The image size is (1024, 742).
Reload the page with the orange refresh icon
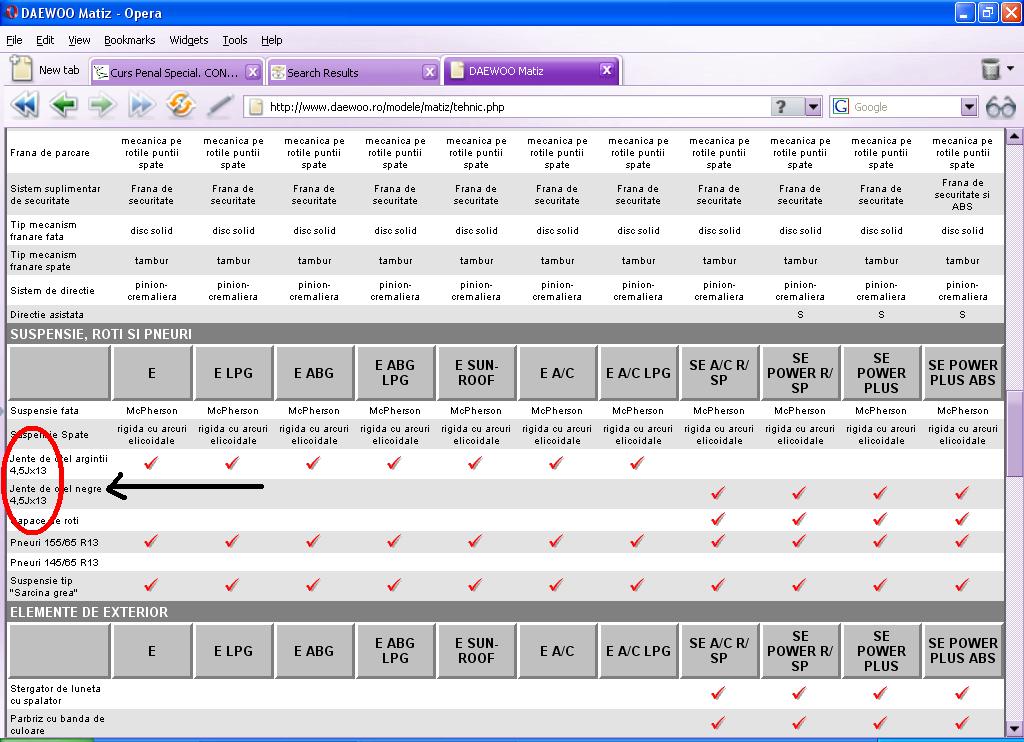(180, 105)
